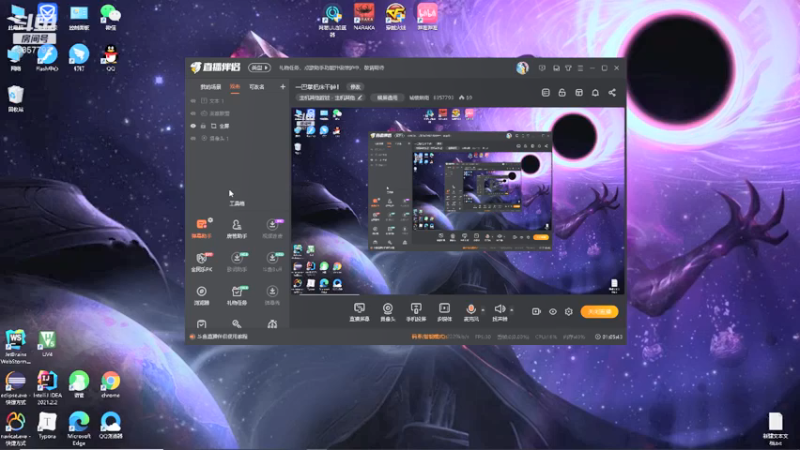Click the WebStorm desktop icon
Screen dimensions: 800x450
[x=15, y=346]
